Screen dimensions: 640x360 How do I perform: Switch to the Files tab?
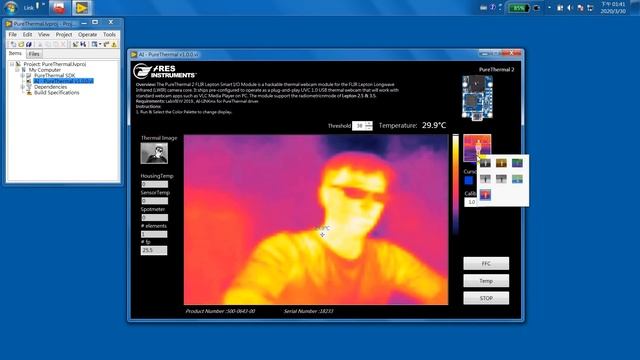point(34,54)
